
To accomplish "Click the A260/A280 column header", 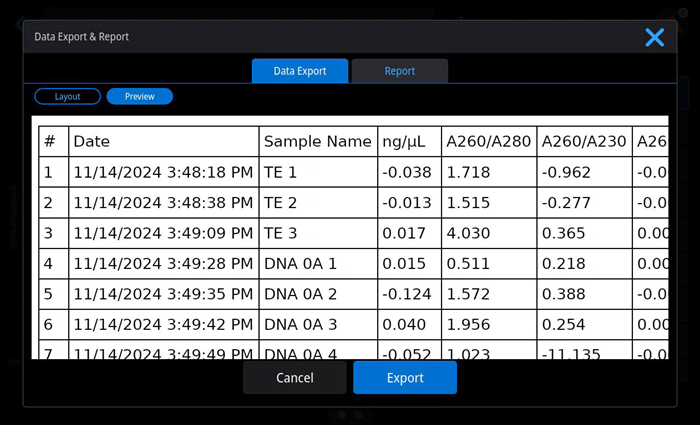I will pos(489,142).
